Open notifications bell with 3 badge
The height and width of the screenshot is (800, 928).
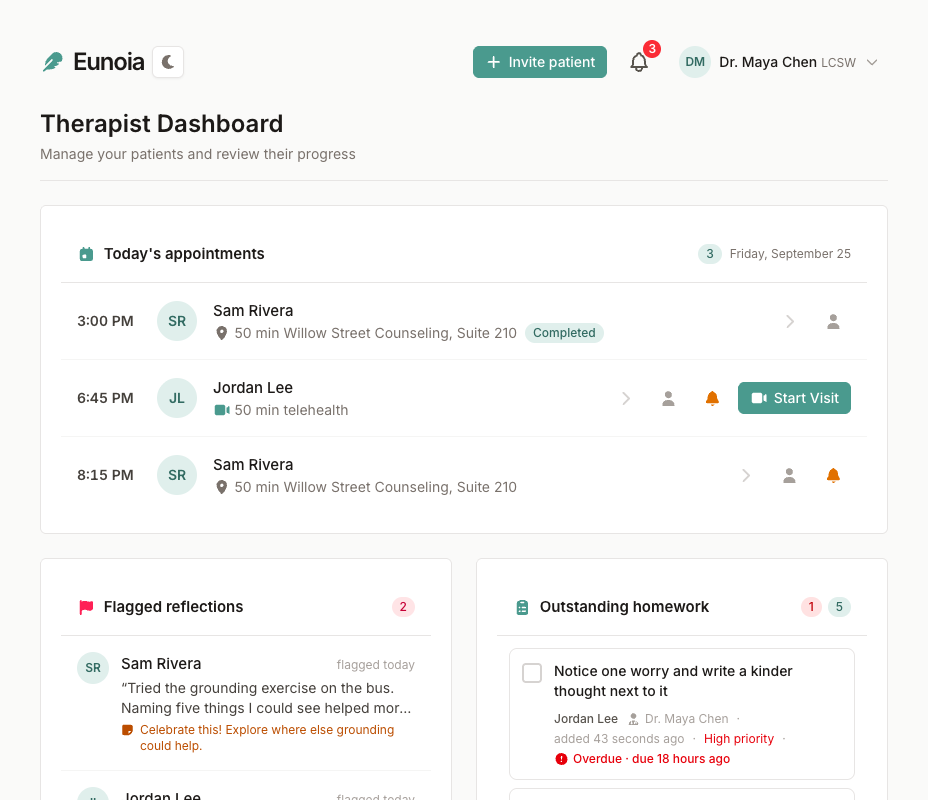[639, 62]
